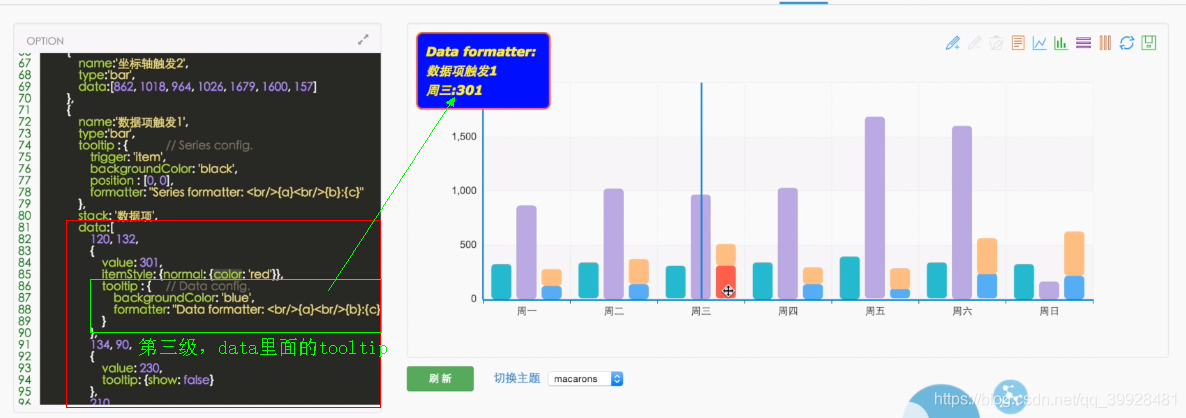This screenshot has height=418, width=1186.
Task: Click code line data:[862, 1018, 964...
Action: click(x=197, y=88)
